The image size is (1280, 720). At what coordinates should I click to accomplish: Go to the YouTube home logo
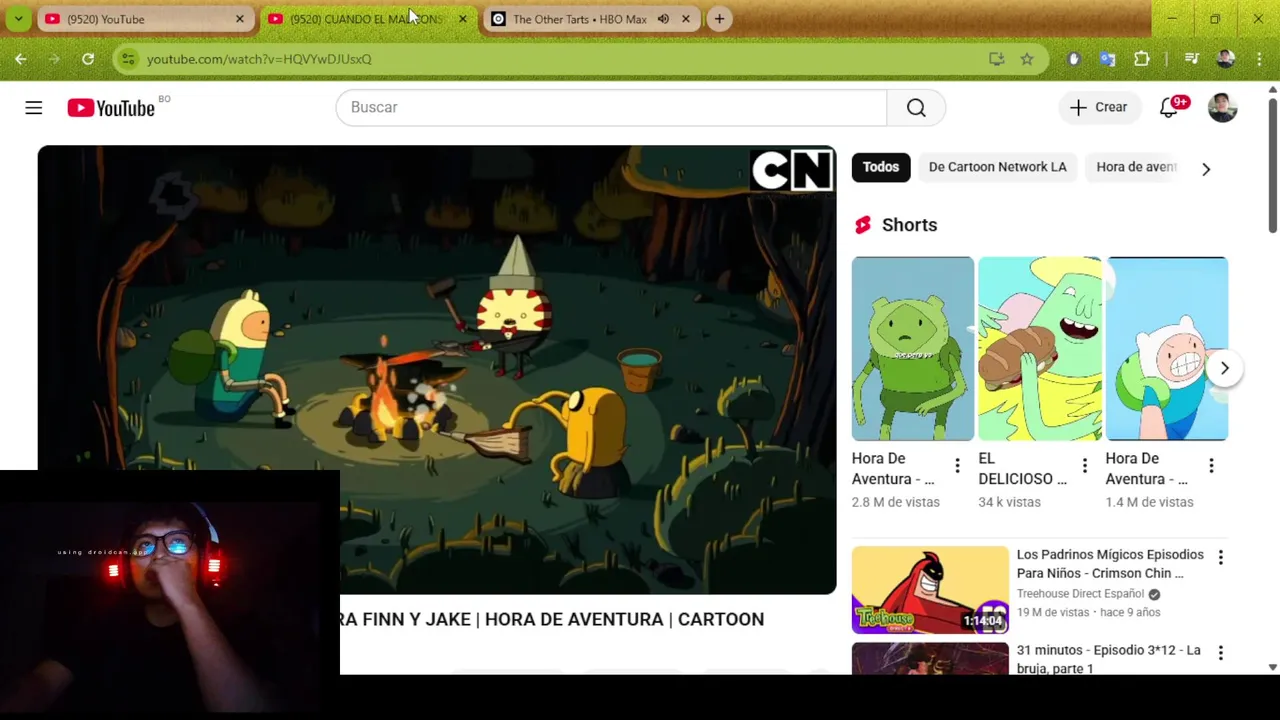pos(111,108)
